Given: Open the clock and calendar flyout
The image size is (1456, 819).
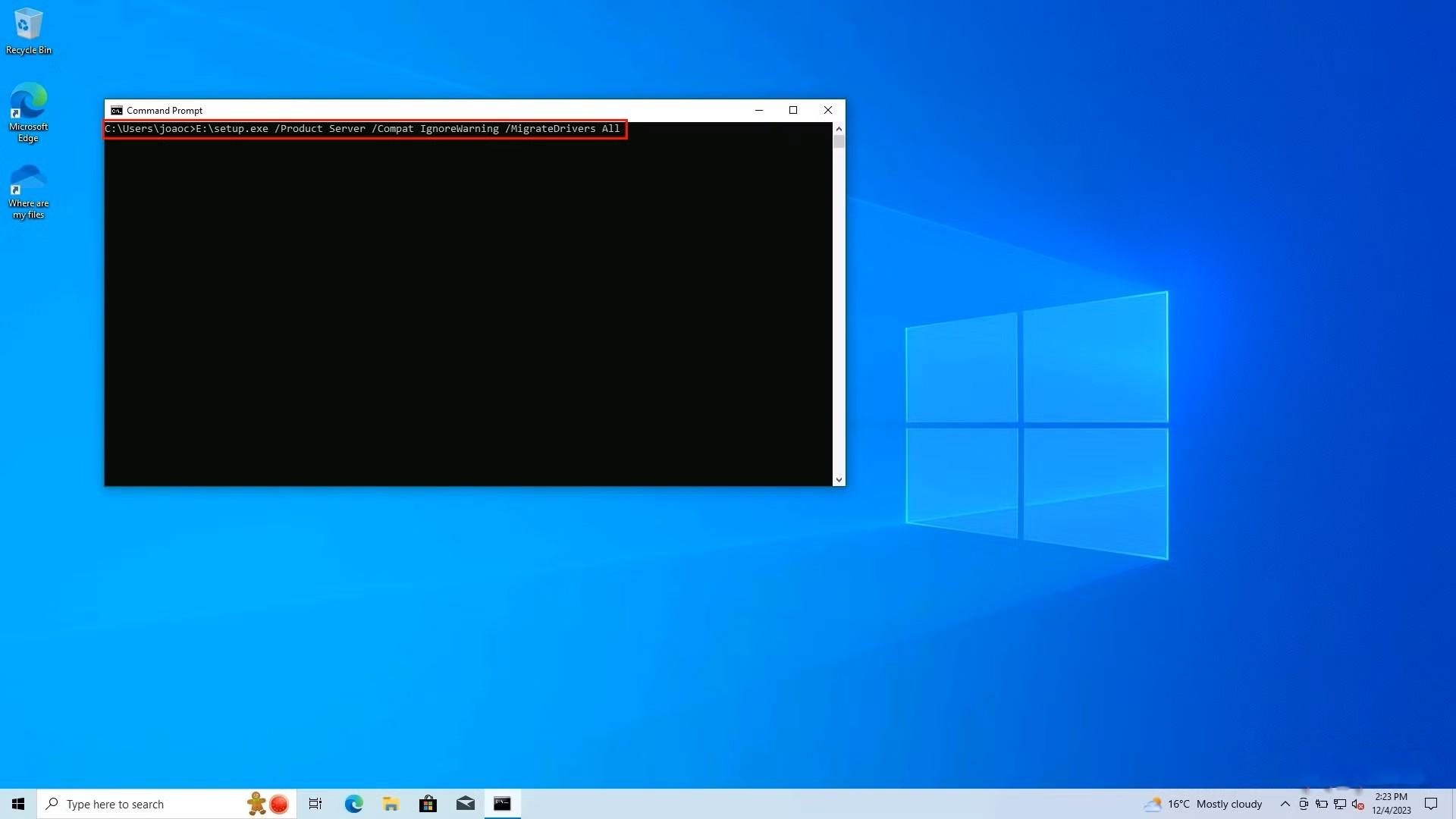Looking at the screenshot, I should pyautogui.click(x=1392, y=804).
